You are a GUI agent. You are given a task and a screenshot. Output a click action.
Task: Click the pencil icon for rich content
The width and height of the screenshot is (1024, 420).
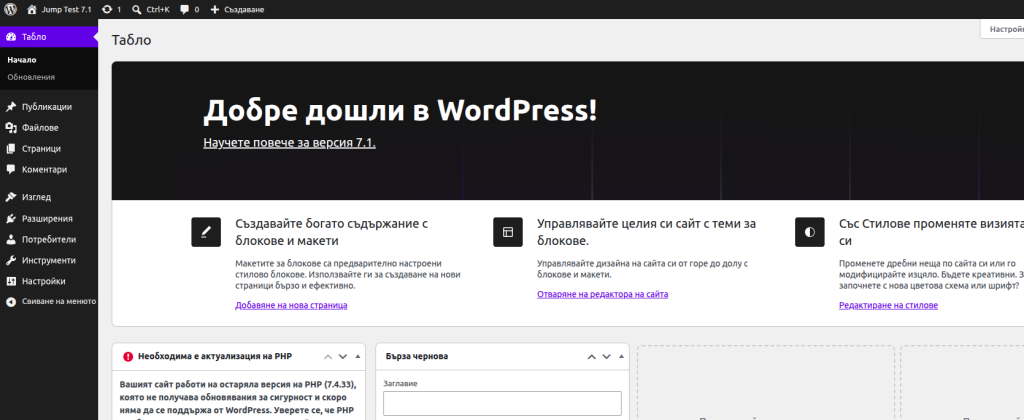[x=206, y=232]
